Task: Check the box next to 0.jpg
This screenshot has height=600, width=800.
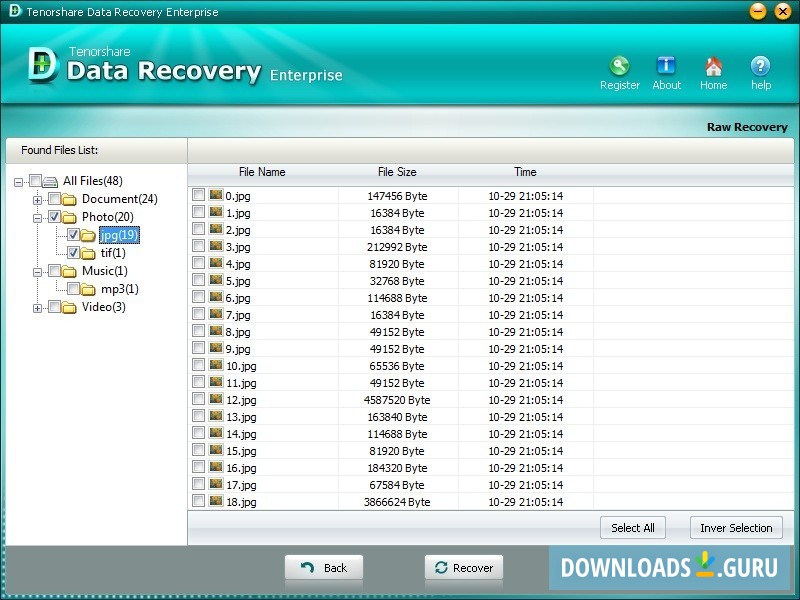Action: [198, 196]
